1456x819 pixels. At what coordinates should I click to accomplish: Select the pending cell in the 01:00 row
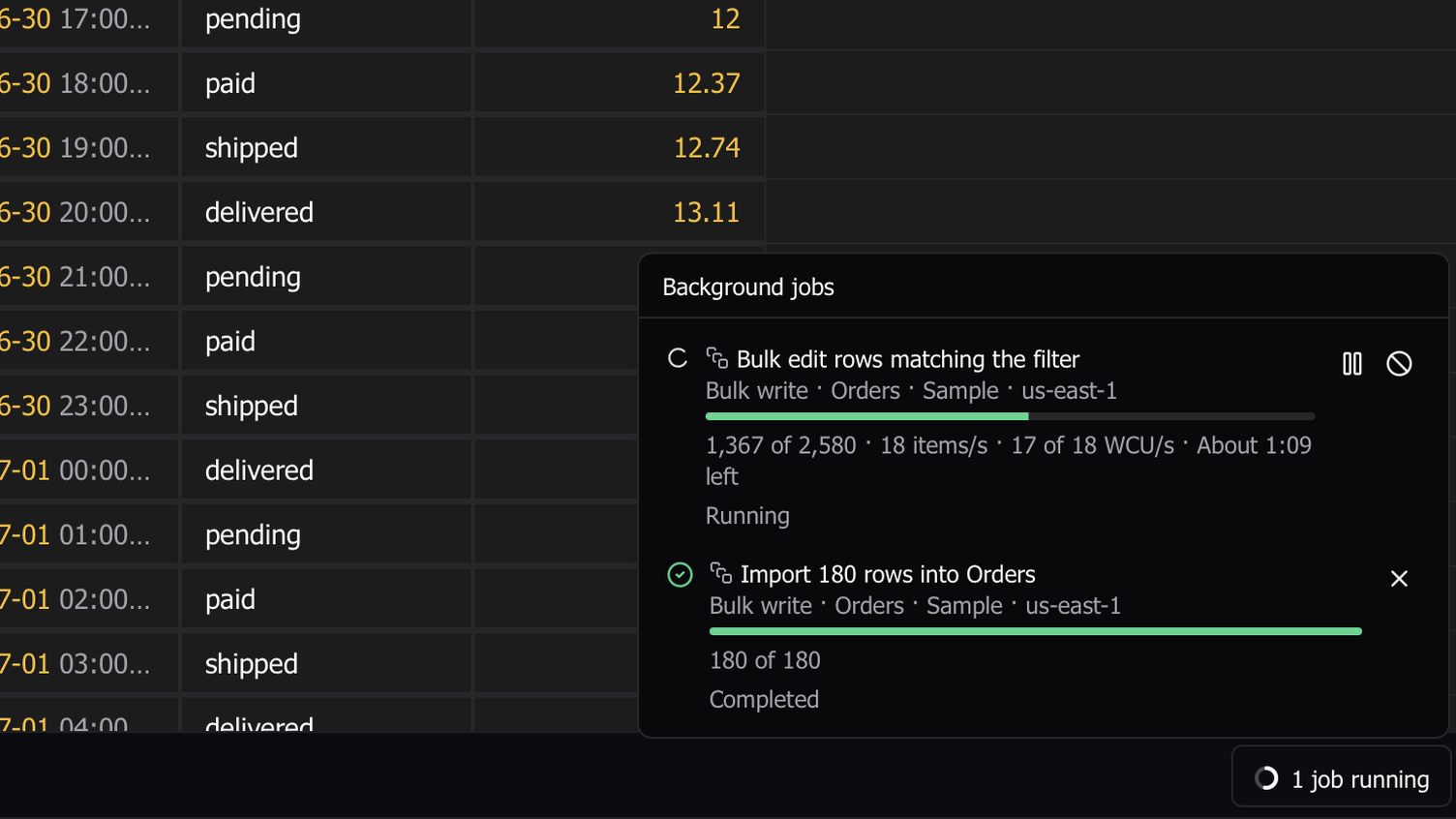point(326,534)
